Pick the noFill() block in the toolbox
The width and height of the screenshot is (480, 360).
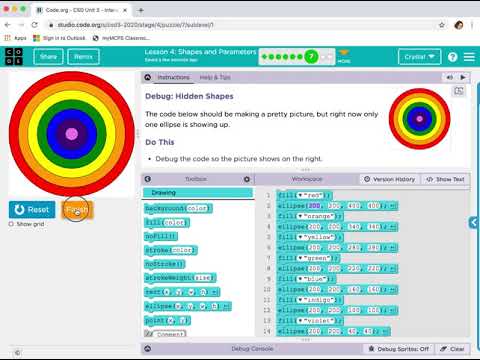point(161,236)
